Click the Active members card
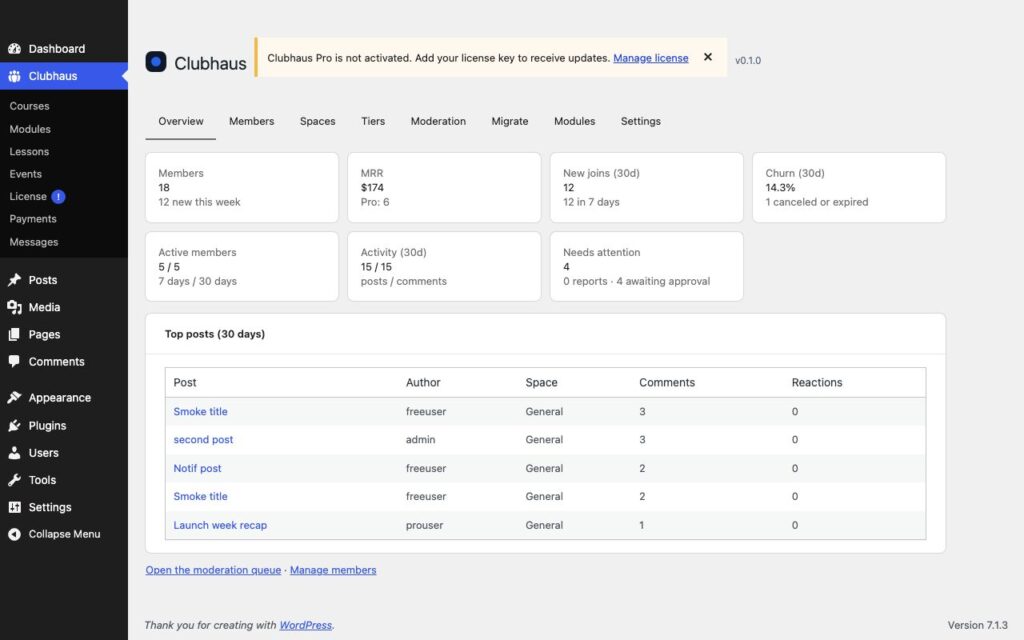Screen dimensions: 1024x640 [242, 266]
